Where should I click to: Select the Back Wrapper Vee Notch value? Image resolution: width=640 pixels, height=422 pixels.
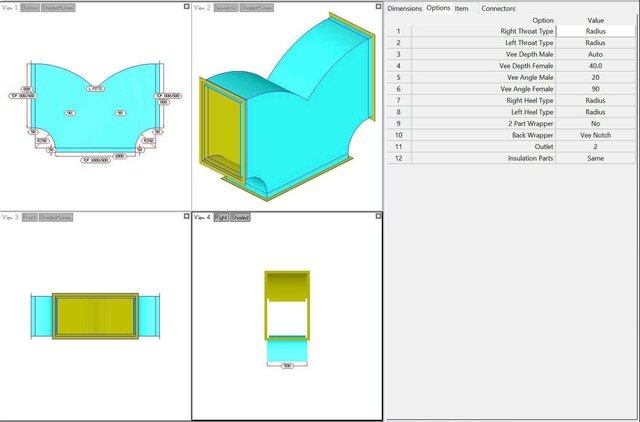[595, 134]
